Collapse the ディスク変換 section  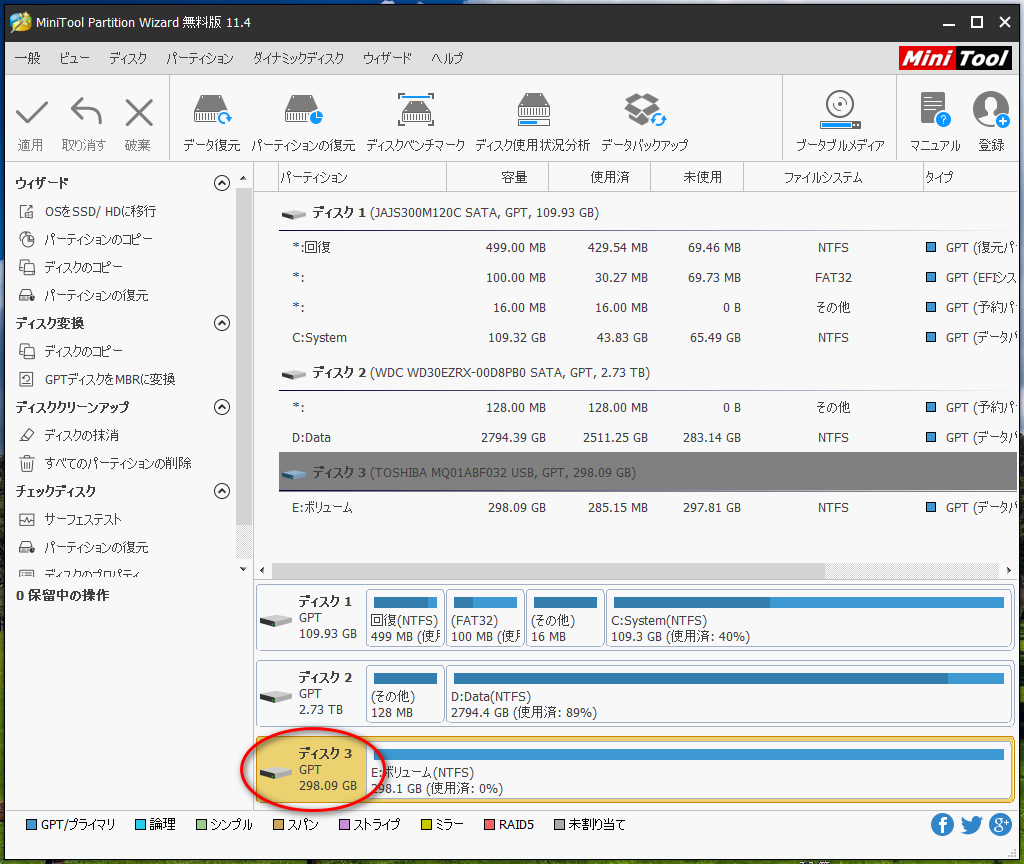coord(222,323)
